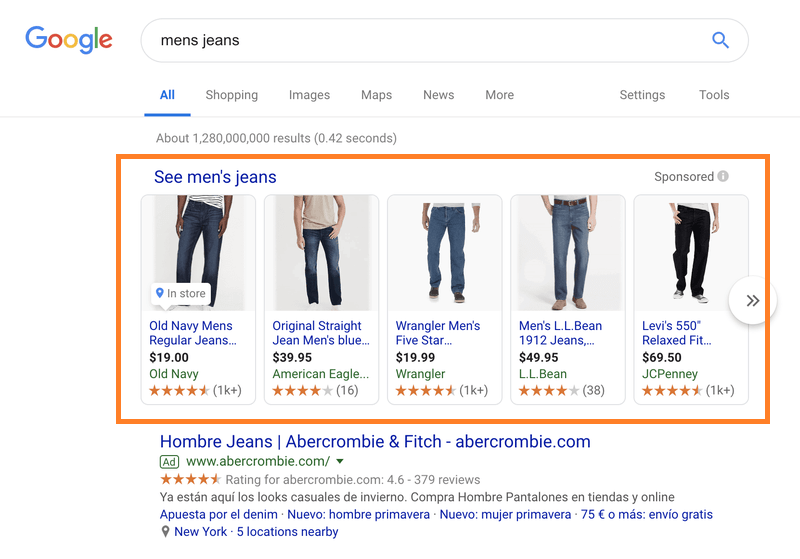Open Levi's 550 Relaxed Fit product link
This screenshot has height=559, width=800.
677,333
